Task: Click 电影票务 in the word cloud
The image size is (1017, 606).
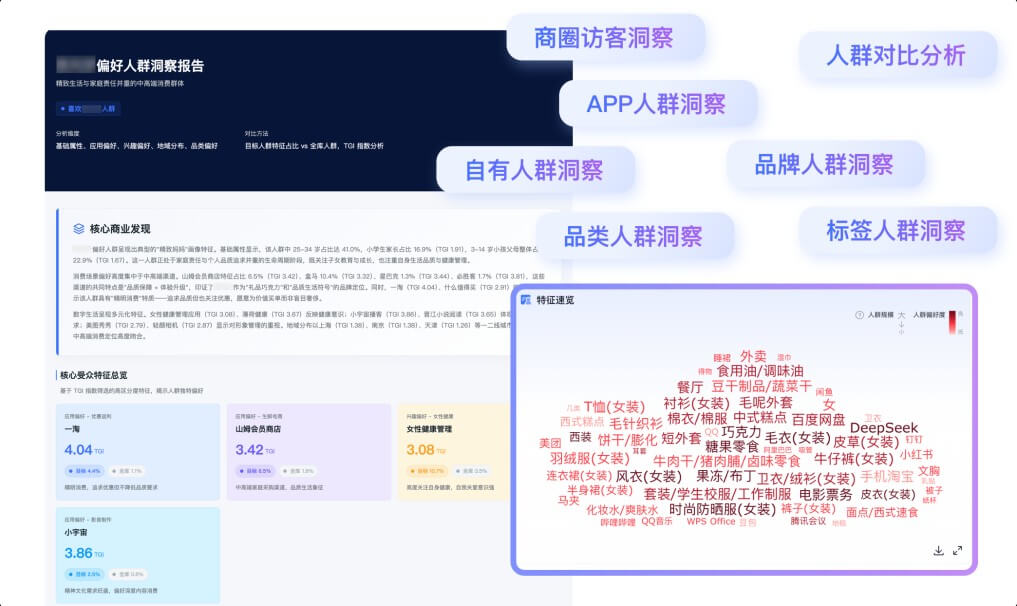Action: click(826, 494)
